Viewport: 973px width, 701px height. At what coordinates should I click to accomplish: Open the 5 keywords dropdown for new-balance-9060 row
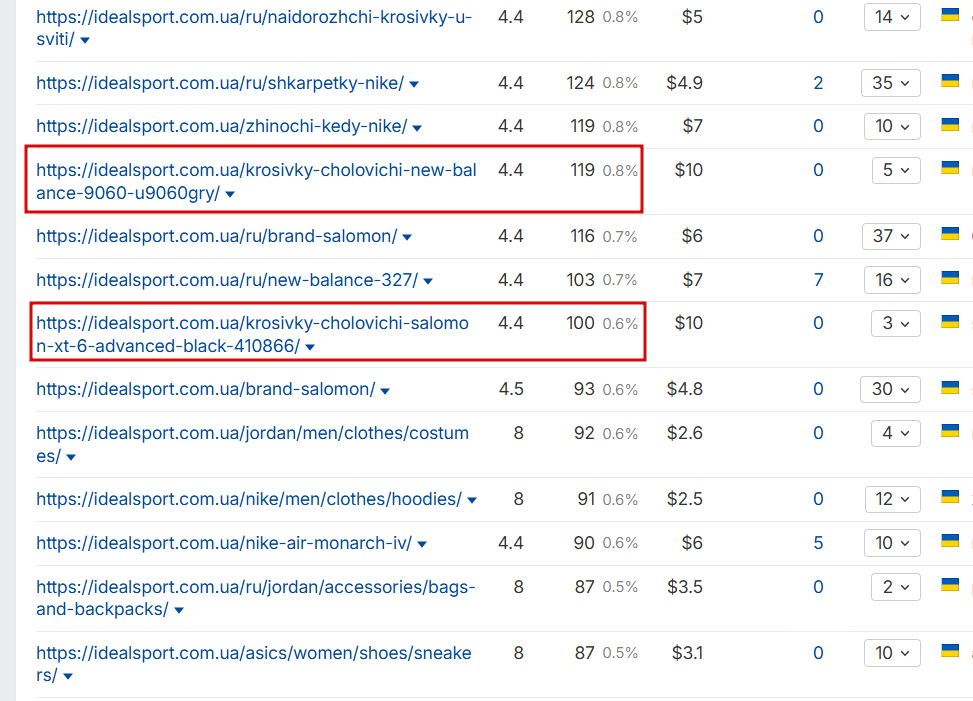point(896,170)
